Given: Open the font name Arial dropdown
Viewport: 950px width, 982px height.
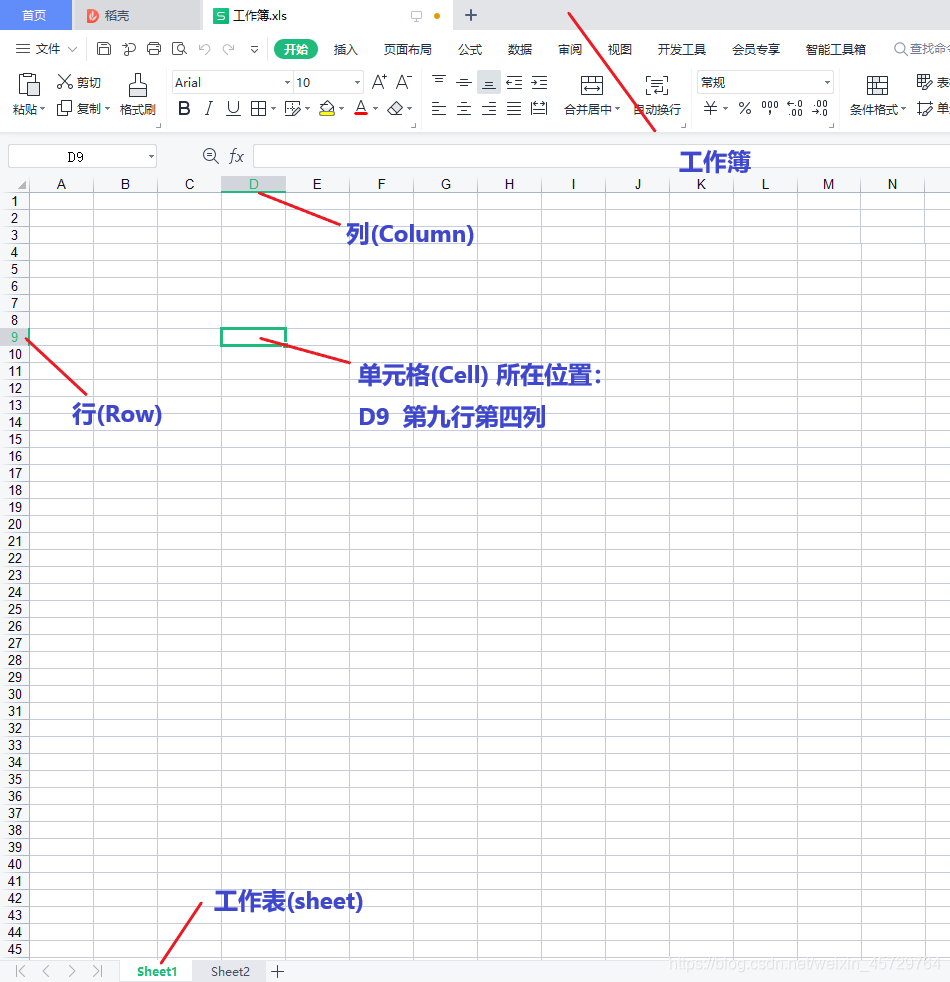Looking at the screenshot, I should 287,83.
